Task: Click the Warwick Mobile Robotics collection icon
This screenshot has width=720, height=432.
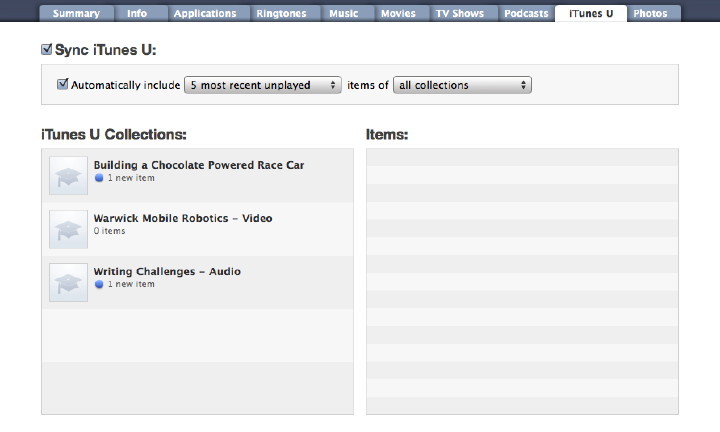Action: [68, 229]
